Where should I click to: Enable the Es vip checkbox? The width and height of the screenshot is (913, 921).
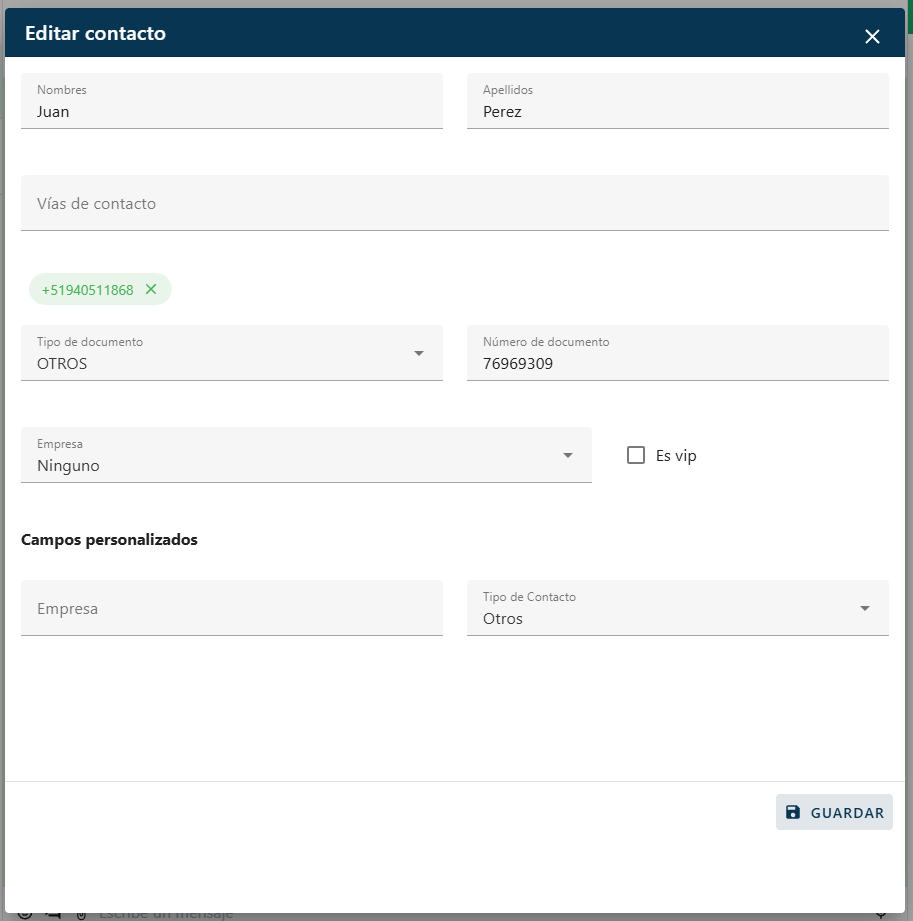tap(636, 455)
